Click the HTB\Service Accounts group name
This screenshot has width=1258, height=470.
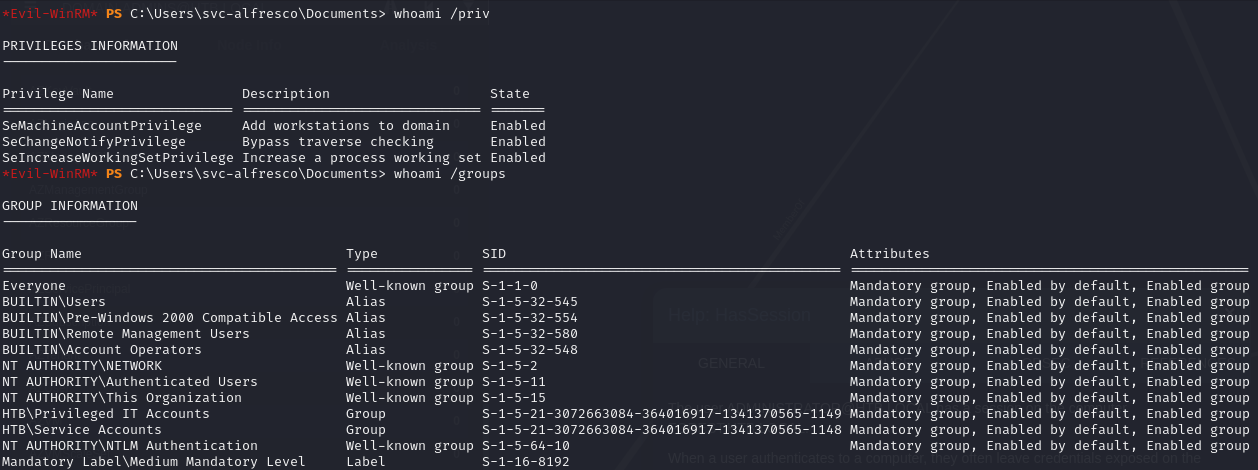[82, 430]
